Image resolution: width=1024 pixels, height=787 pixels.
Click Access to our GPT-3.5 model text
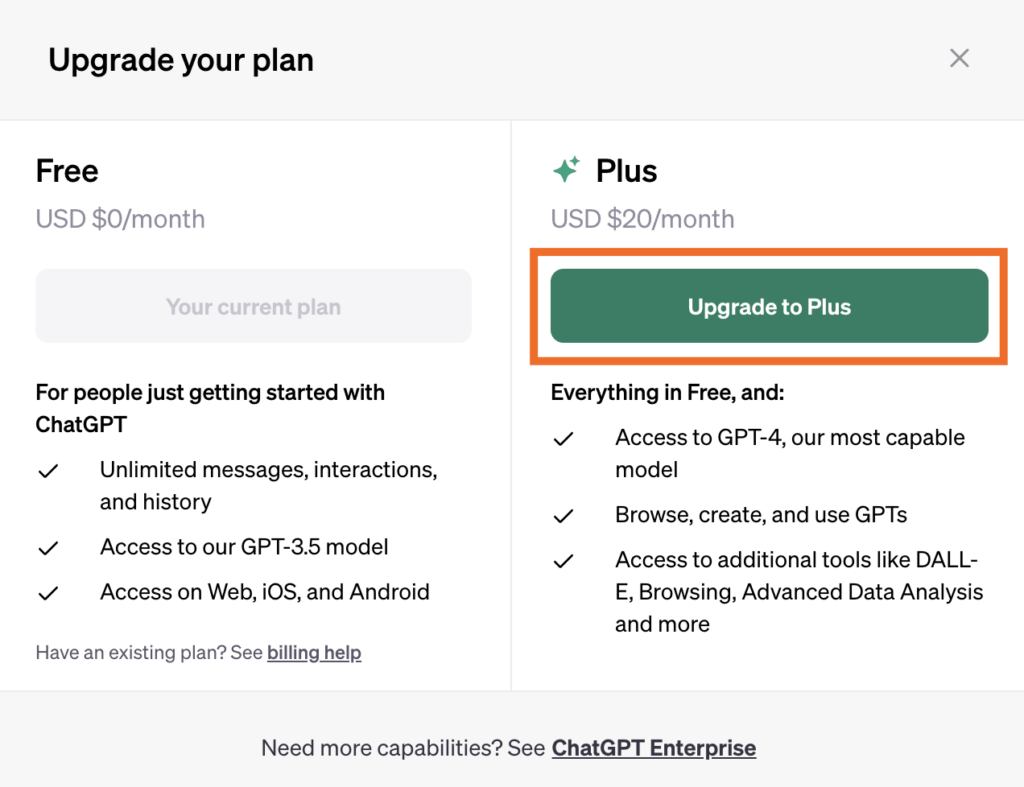(244, 547)
